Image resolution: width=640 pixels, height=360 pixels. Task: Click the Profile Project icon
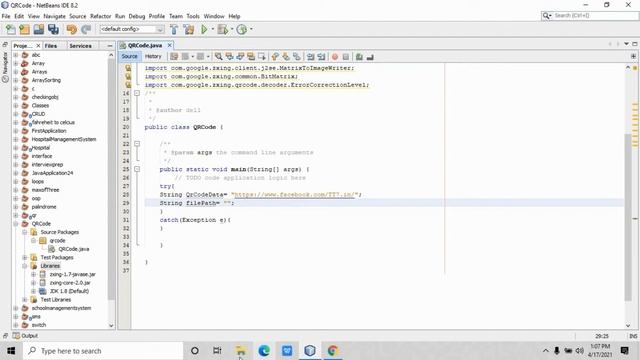242,29
